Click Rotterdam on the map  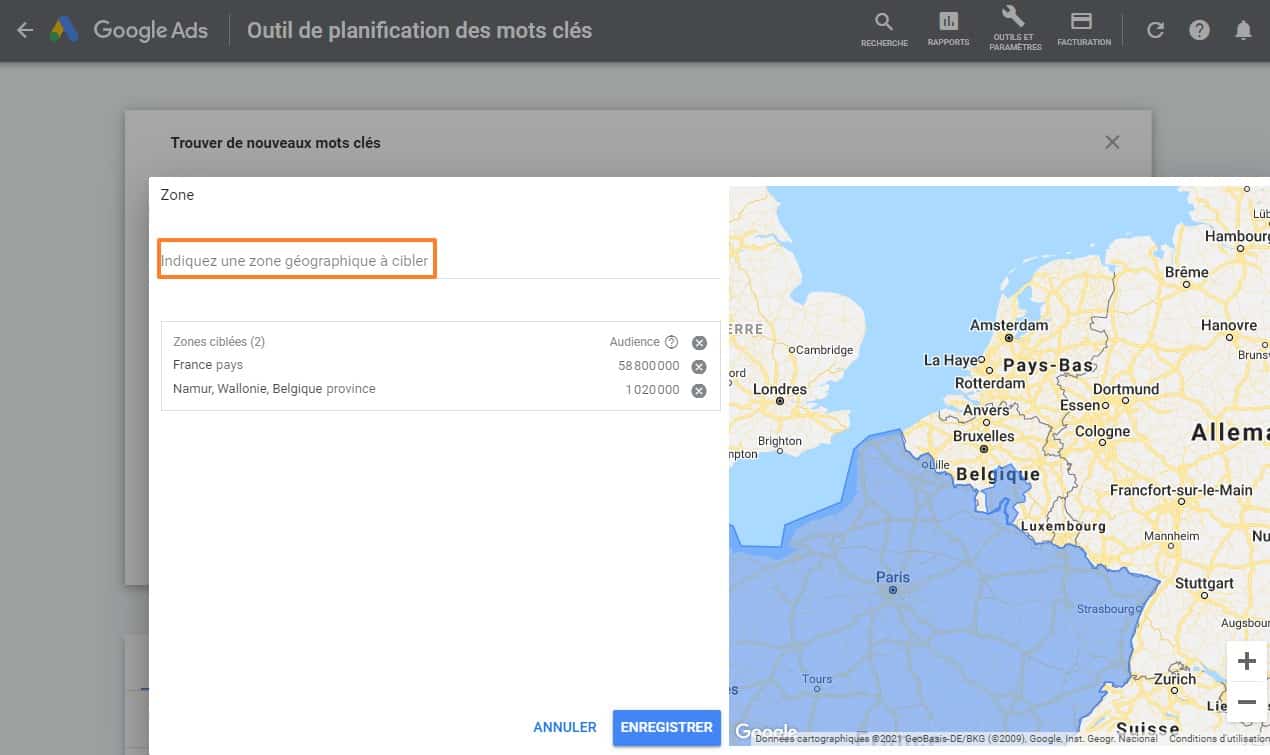990,383
